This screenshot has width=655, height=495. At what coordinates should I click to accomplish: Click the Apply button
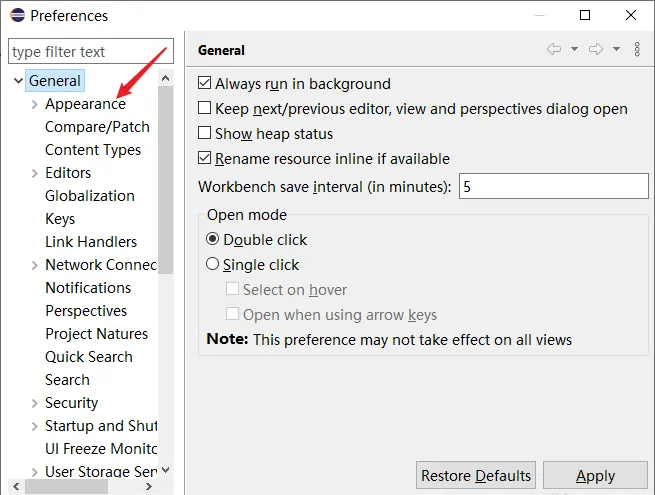click(595, 476)
